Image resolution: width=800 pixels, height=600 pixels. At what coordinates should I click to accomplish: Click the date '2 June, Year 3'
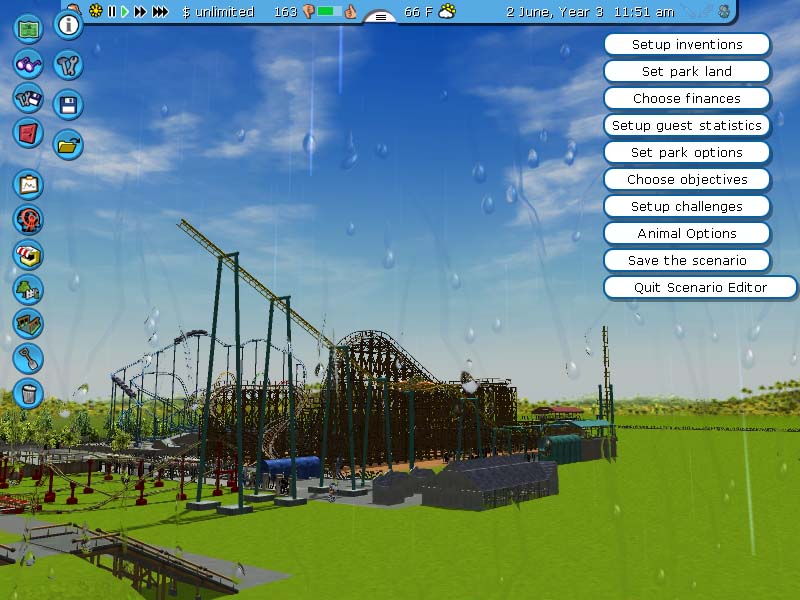[555, 12]
